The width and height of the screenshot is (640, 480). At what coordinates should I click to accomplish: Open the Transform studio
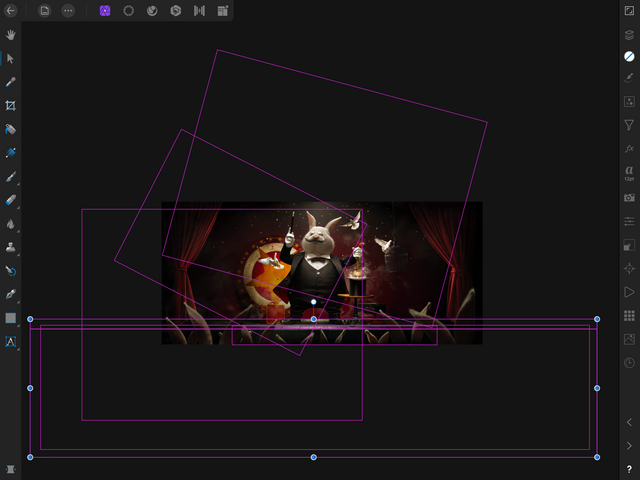point(629,245)
